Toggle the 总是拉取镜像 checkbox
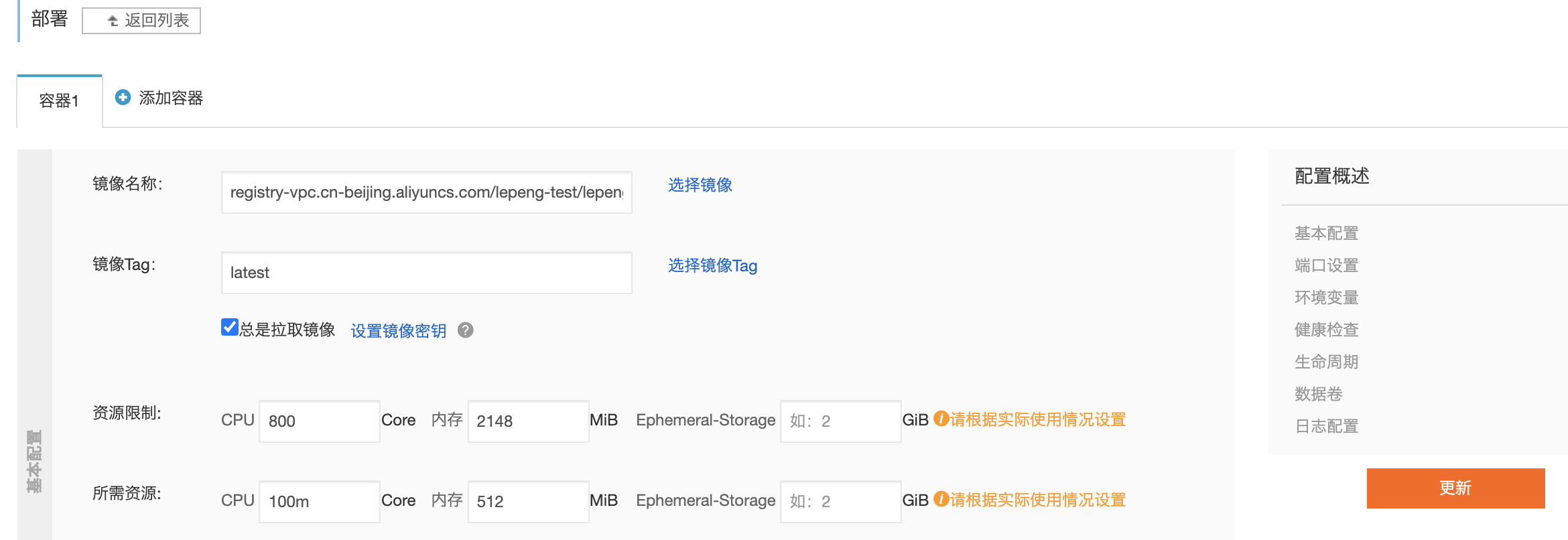Screen dimensions: 1568x540 [x=229, y=328]
